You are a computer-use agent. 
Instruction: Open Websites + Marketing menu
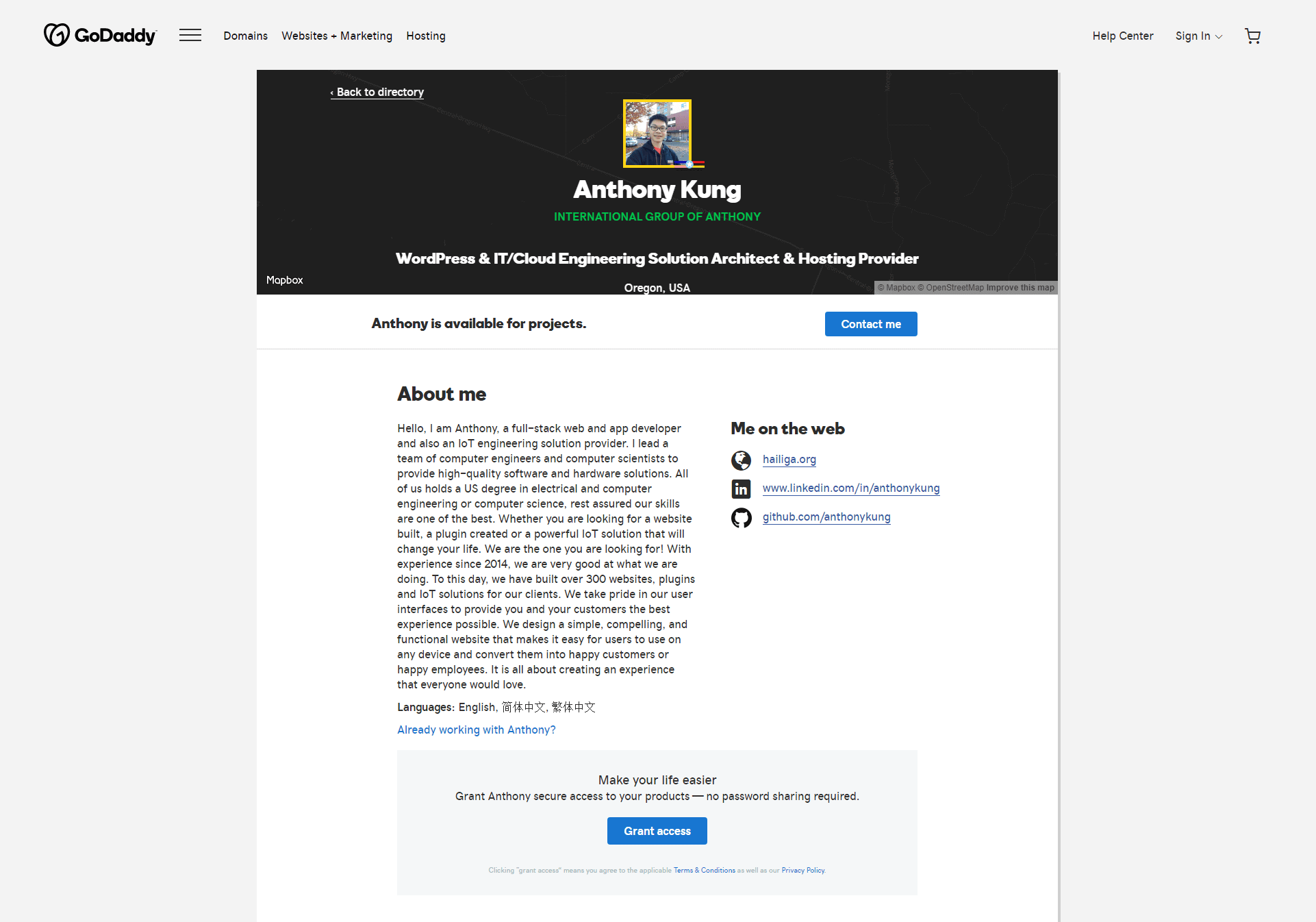[x=337, y=36]
